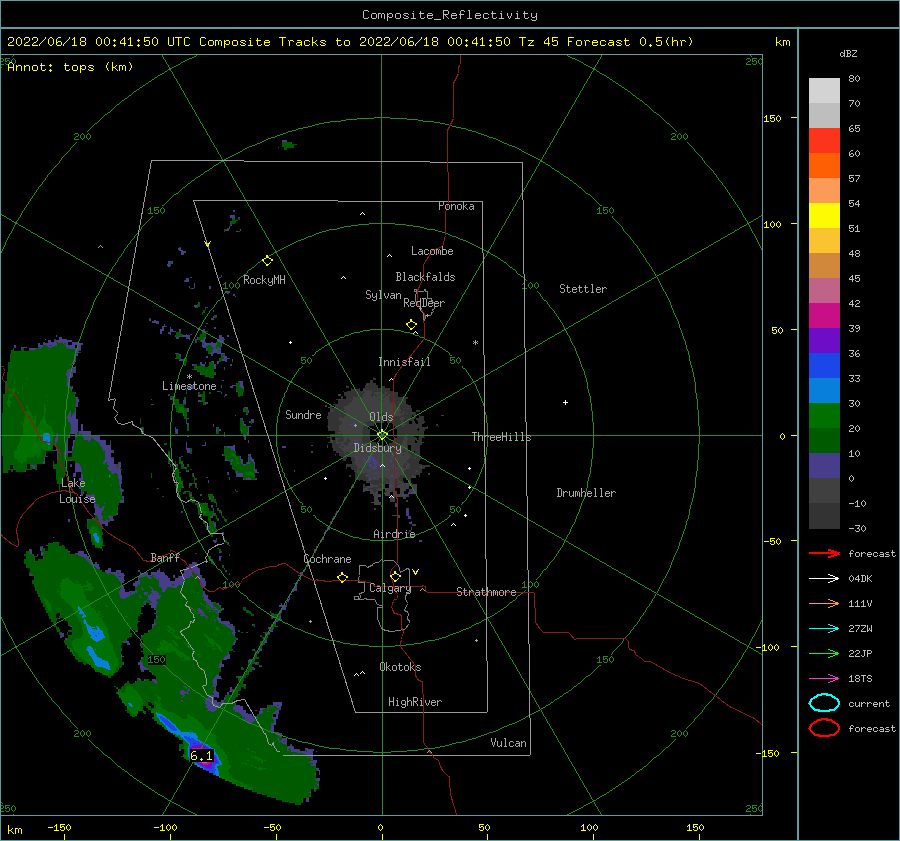Click the cyan 27ZW arrow legend
900x841 pixels.
click(x=824, y=629)
